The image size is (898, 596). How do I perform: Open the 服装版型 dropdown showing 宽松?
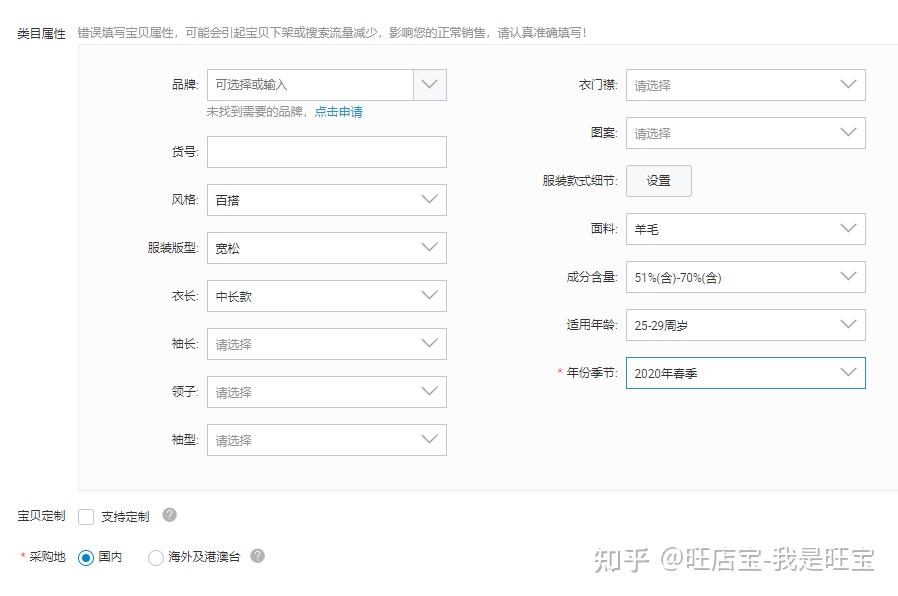pos(326,248)
